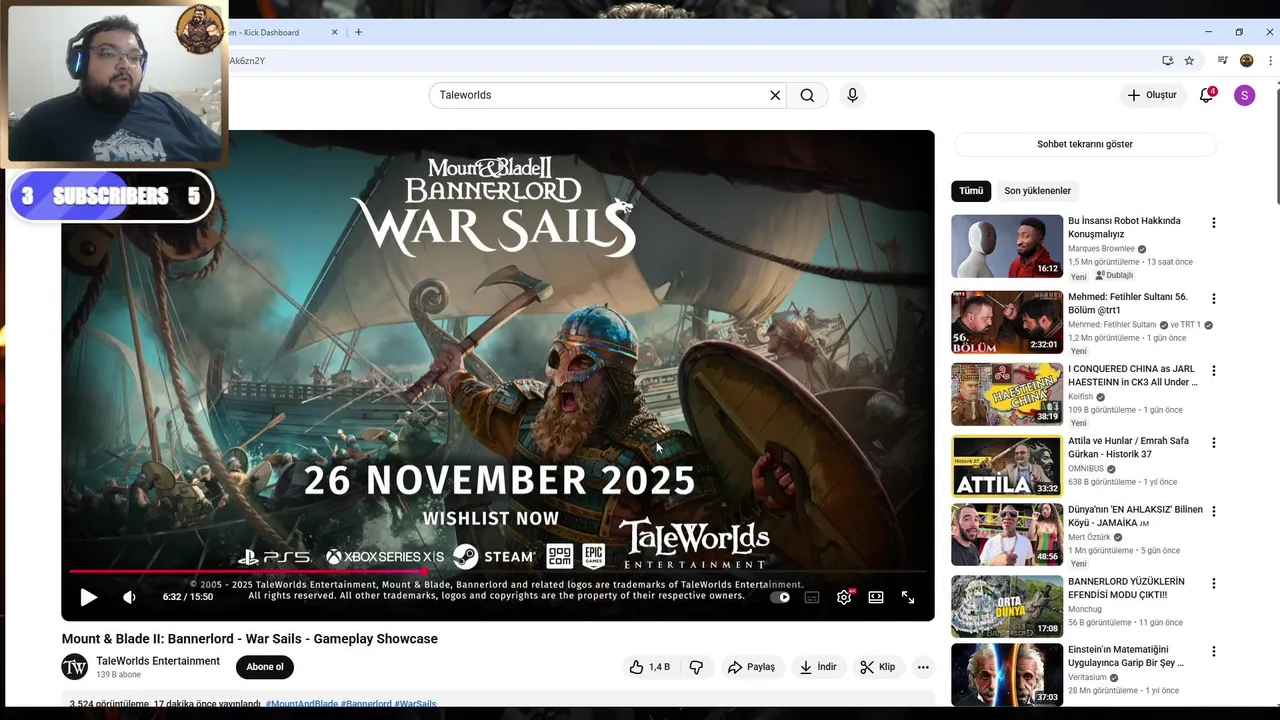Share the video with Paylaş

[x=751, y=667]
